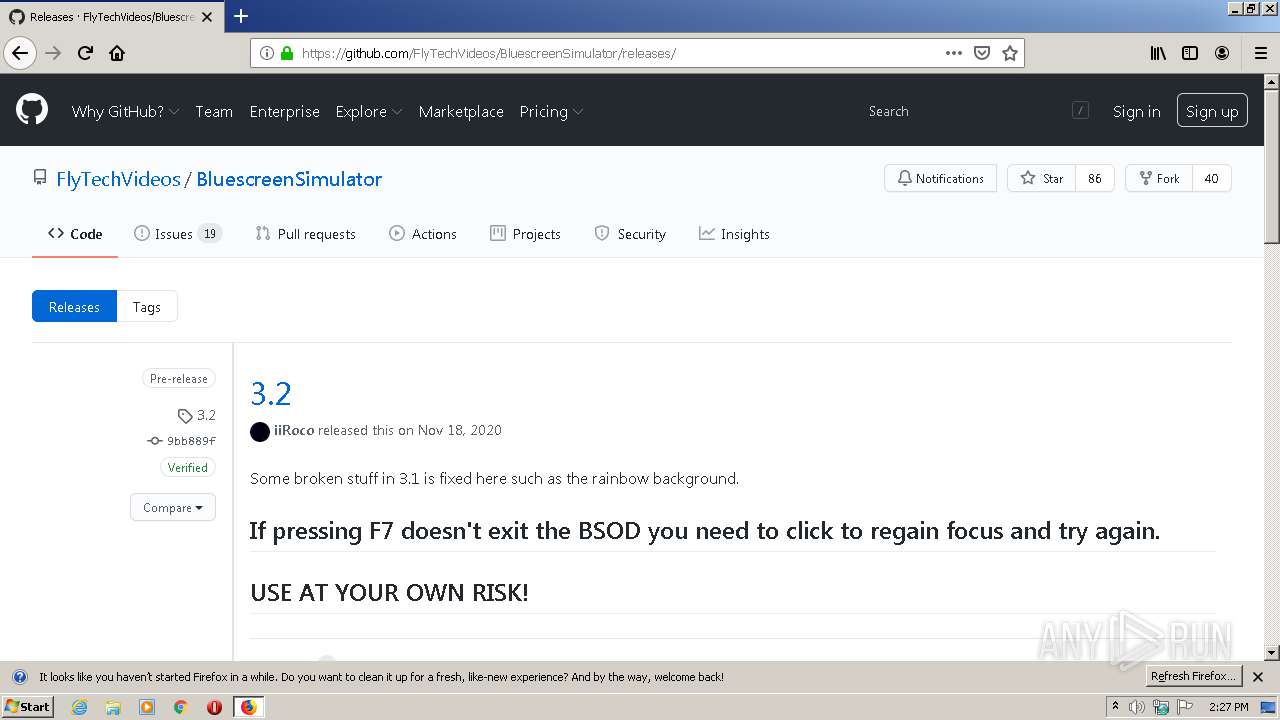Open the 40 forks count
This screenshot has width=1280, height=720.
coord(1211,178)
